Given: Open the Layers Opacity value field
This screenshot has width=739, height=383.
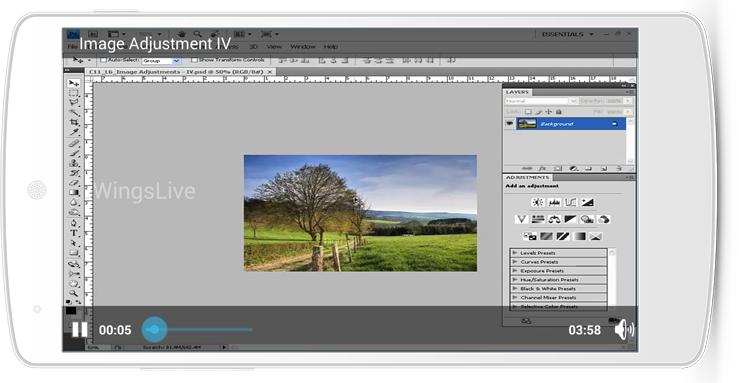Looking at the screenshot, I should tap(614, 101).
